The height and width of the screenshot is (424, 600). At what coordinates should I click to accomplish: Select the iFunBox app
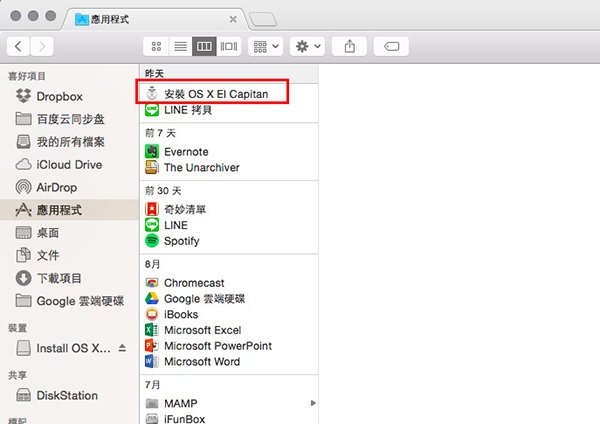pyautogui.click(x=175, y=419)
